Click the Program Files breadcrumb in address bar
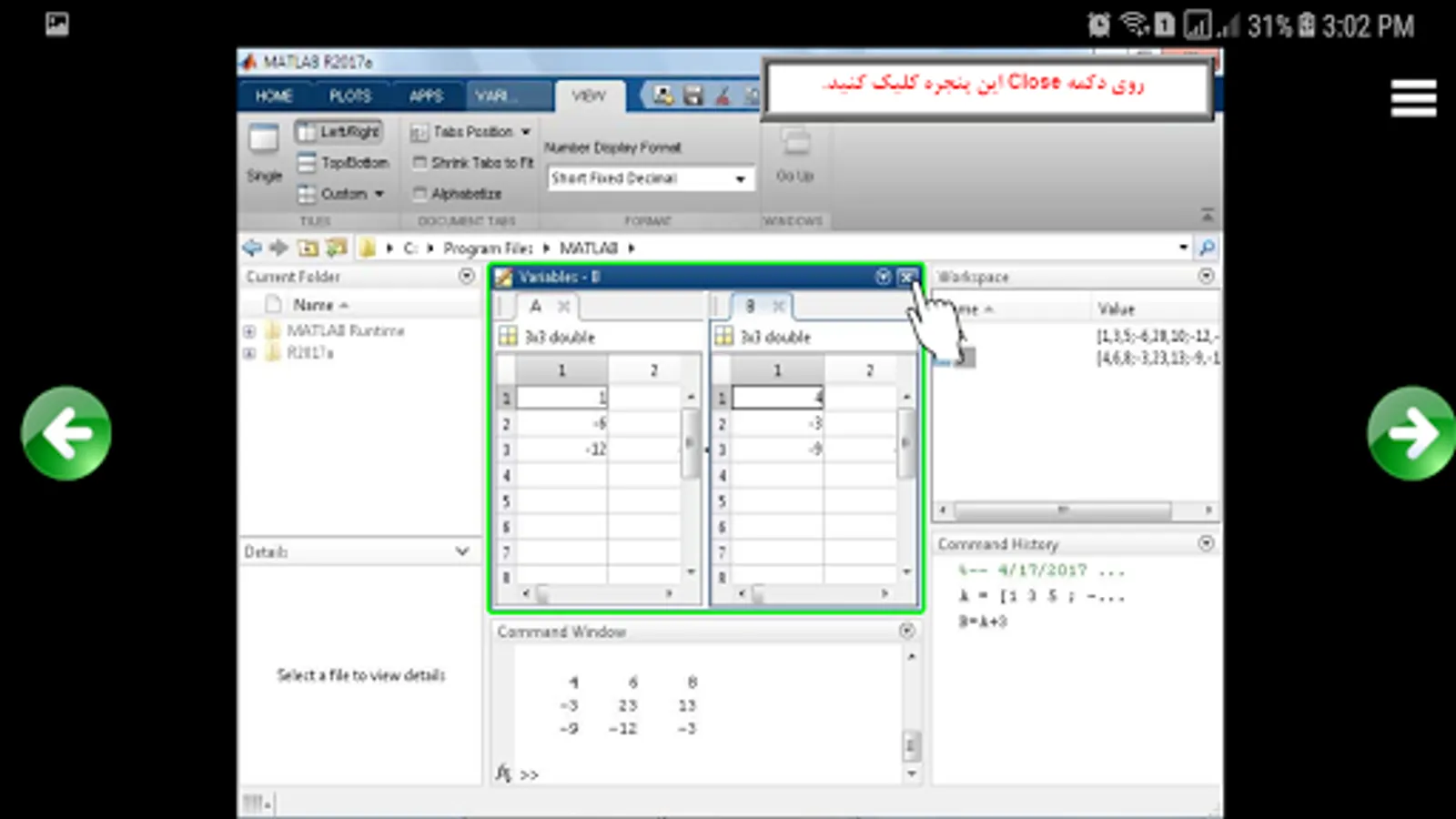The height and width of the screenshot is (819, 1456). tap(488, 248)
